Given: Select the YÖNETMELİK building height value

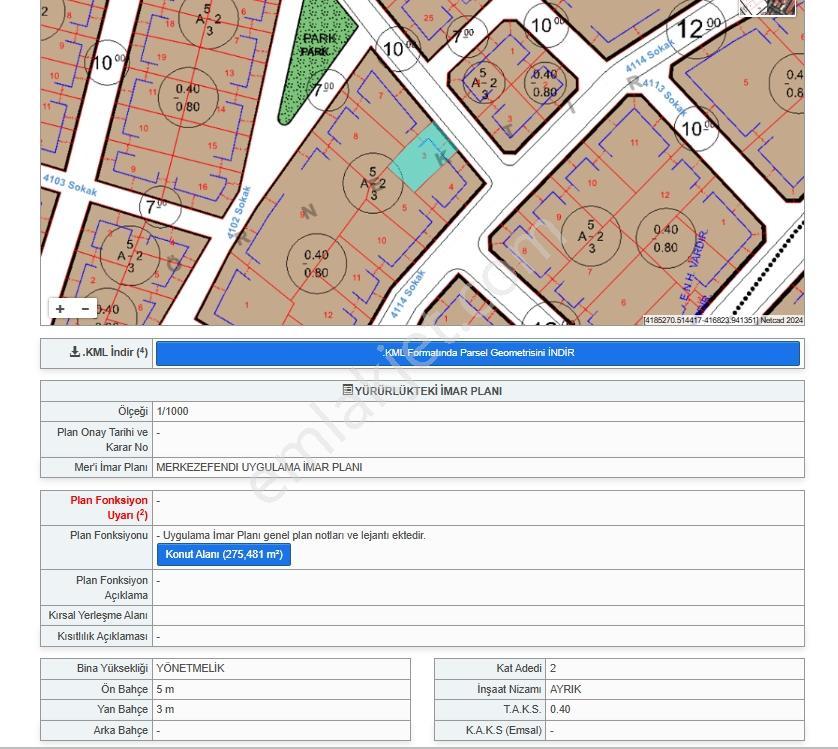Looking at the screenshot, I should tap(190, 668).
